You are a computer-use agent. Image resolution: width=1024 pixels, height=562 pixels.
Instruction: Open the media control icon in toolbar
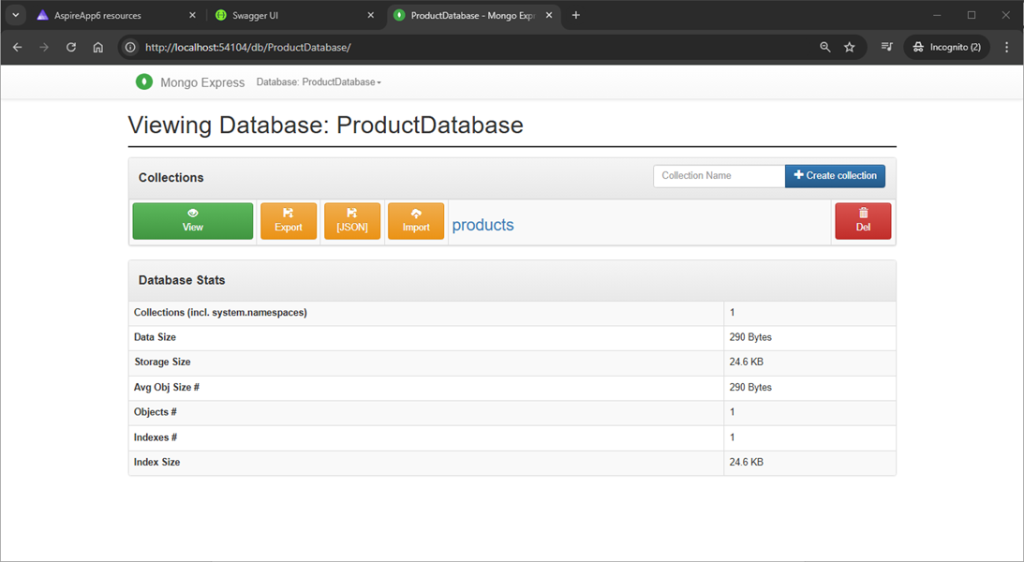click(887, 47)
